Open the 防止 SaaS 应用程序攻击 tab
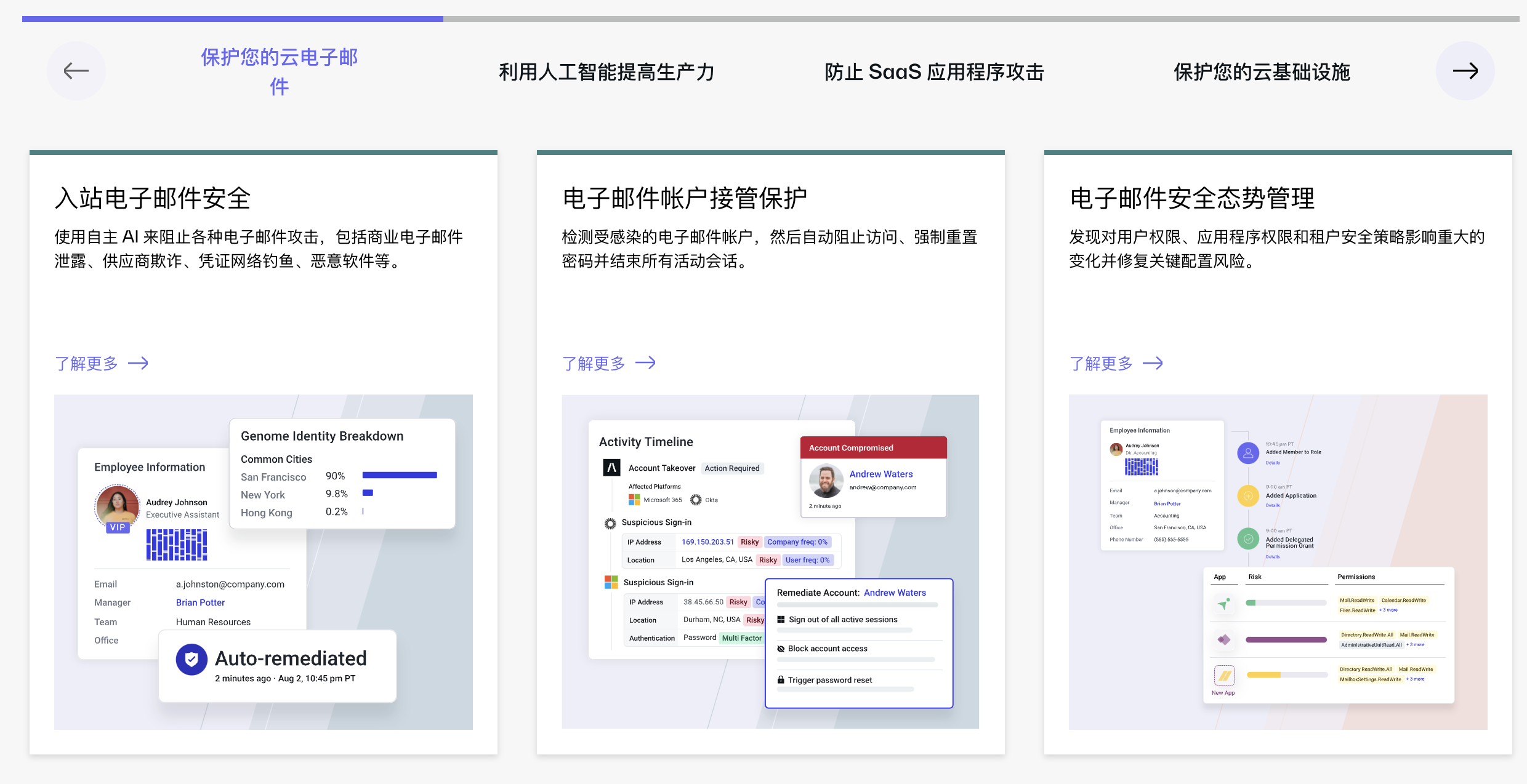This screenshot has width=1527, height=784. 934,72
